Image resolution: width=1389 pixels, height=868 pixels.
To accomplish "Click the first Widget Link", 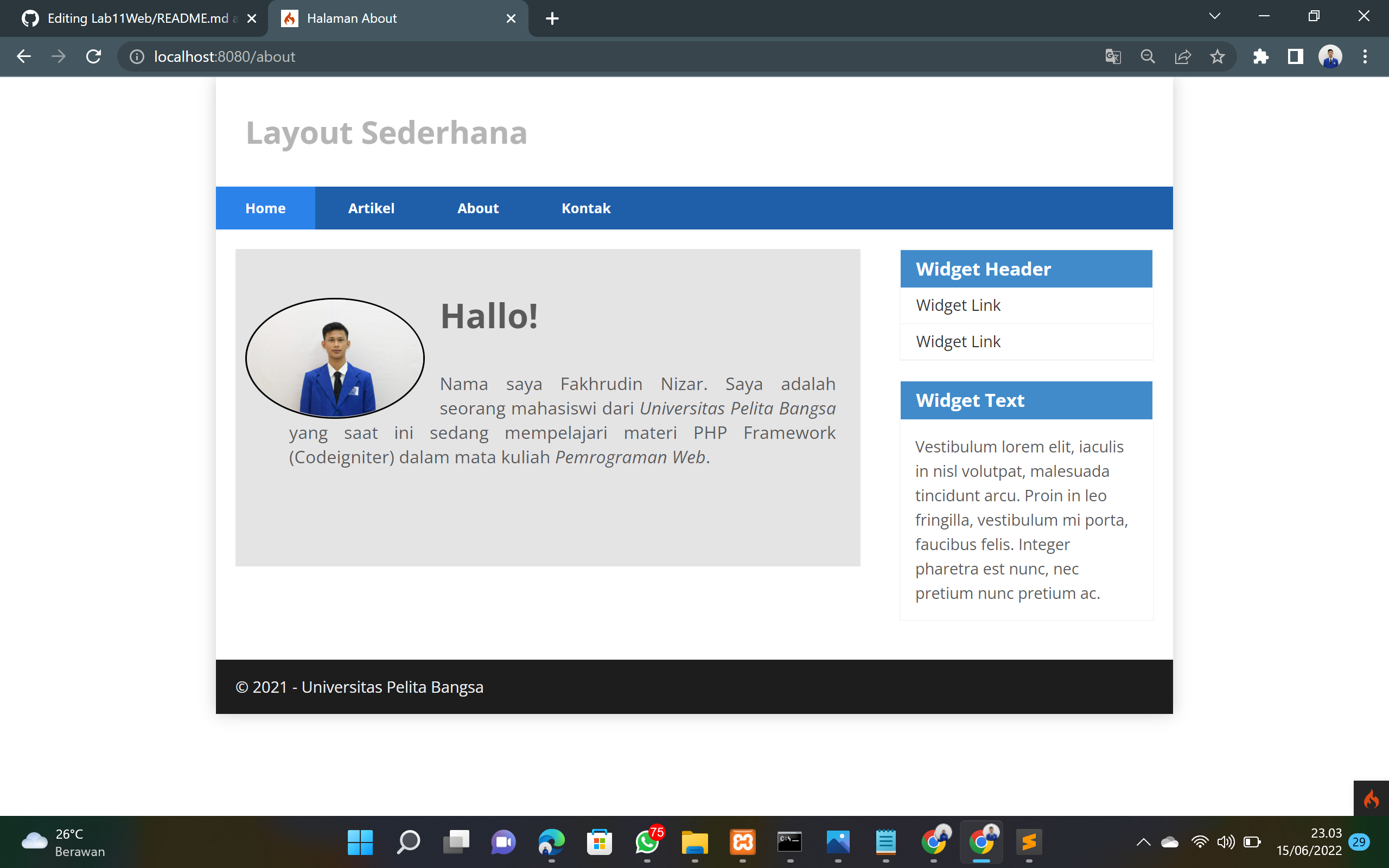I will pyautogui.click(x=958, y=305).
